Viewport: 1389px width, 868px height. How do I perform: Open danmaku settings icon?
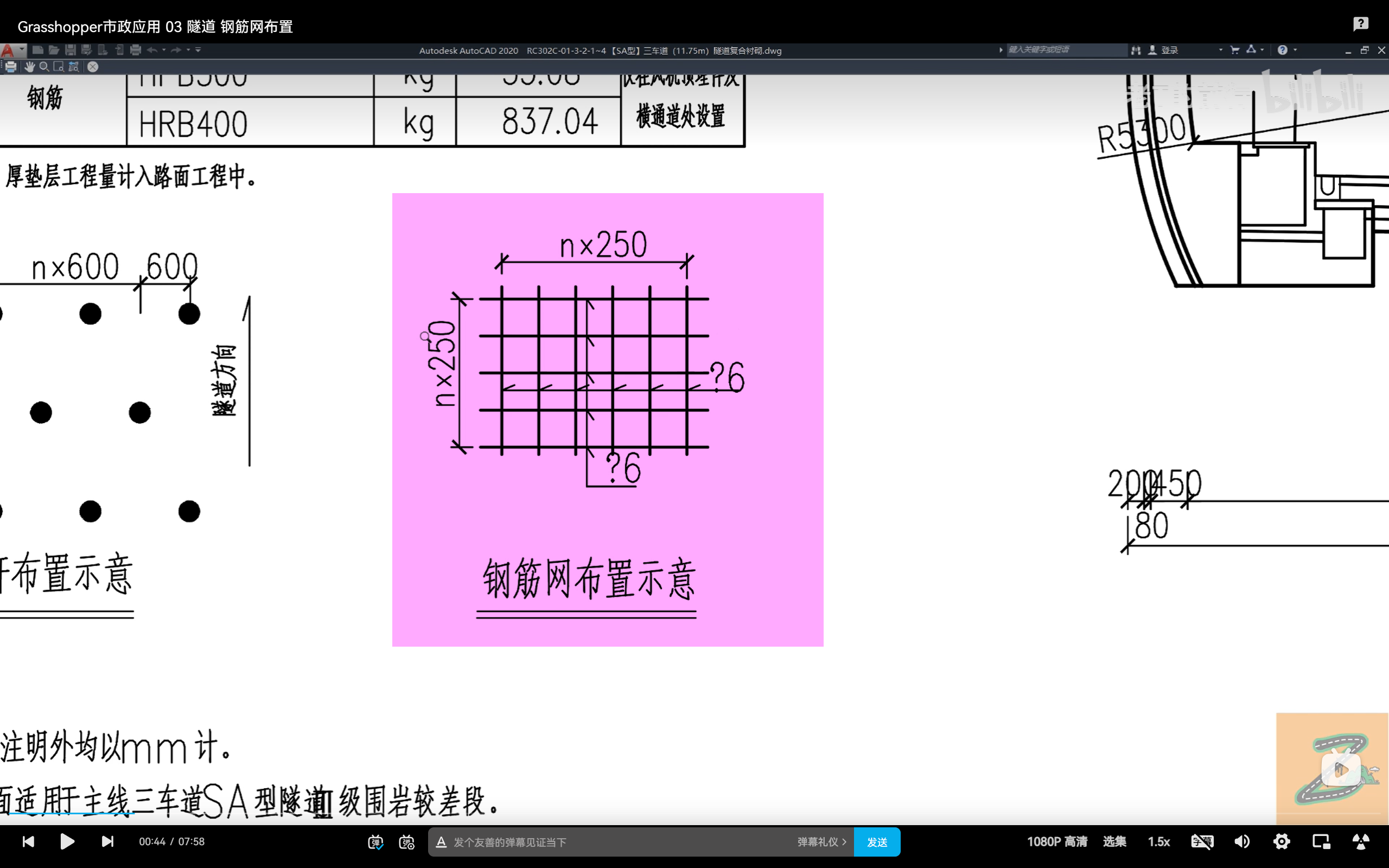406,842
